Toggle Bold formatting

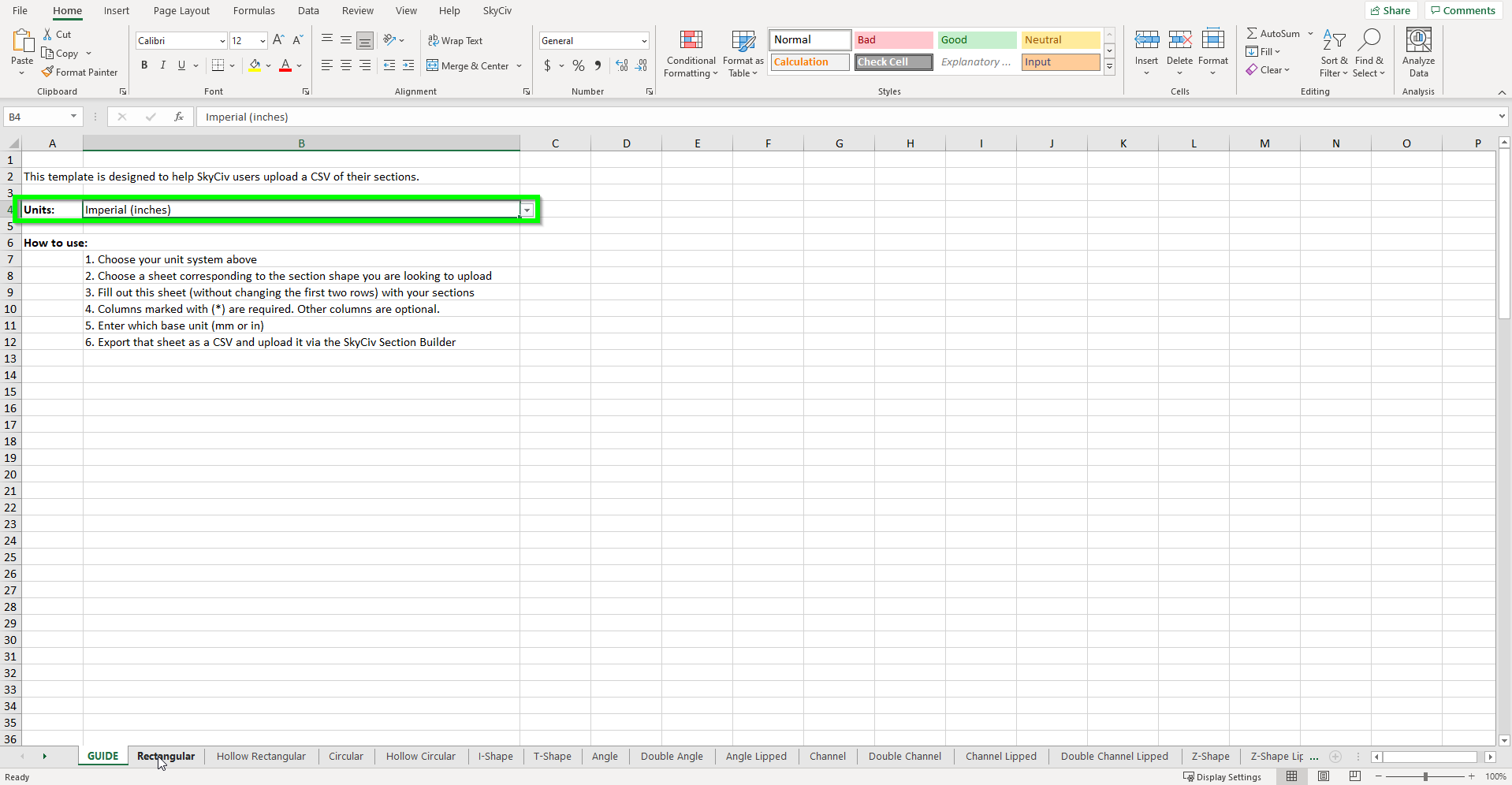pyautogui.click(x=144, y=65)
